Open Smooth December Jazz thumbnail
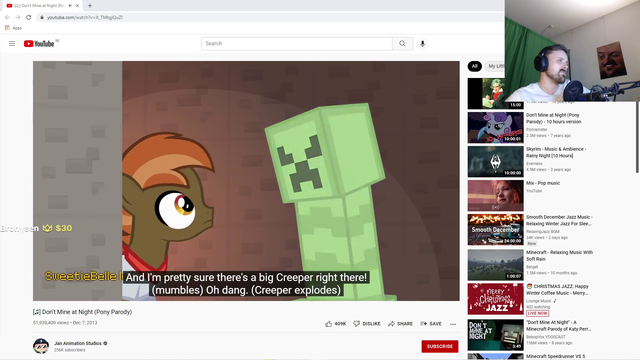640x360 pixels. point(496,229)
